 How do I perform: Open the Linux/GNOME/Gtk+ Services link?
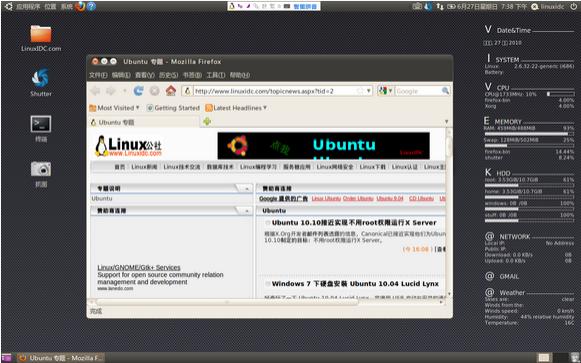coord(139,267)
